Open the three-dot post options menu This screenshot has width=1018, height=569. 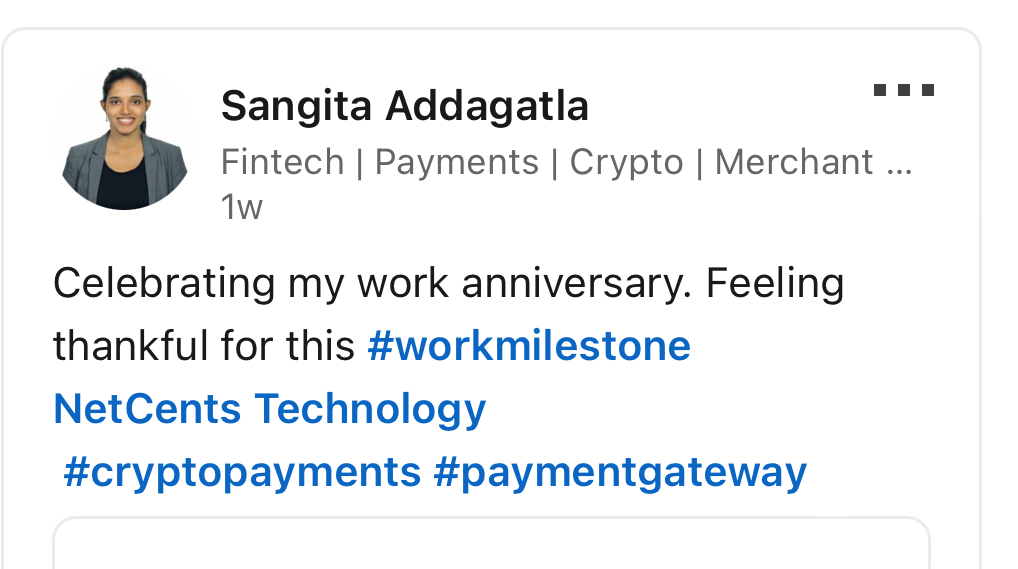(903, 90)
